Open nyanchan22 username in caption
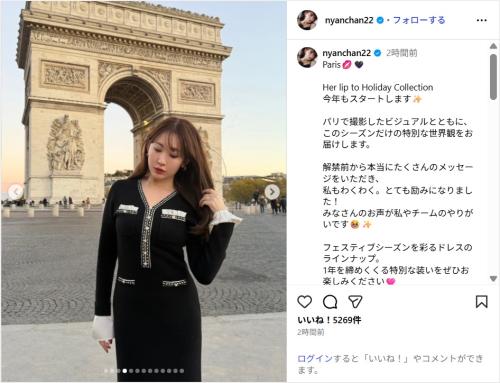Screen dimensions: 500x383 (x=347, y=53)
